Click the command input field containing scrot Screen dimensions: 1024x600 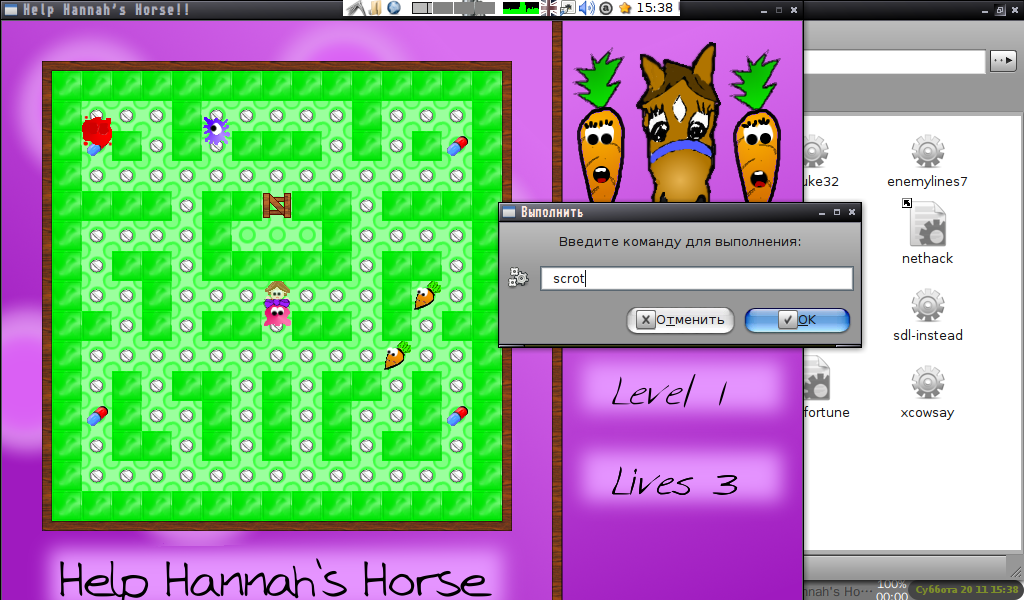[x=696, y=279]
